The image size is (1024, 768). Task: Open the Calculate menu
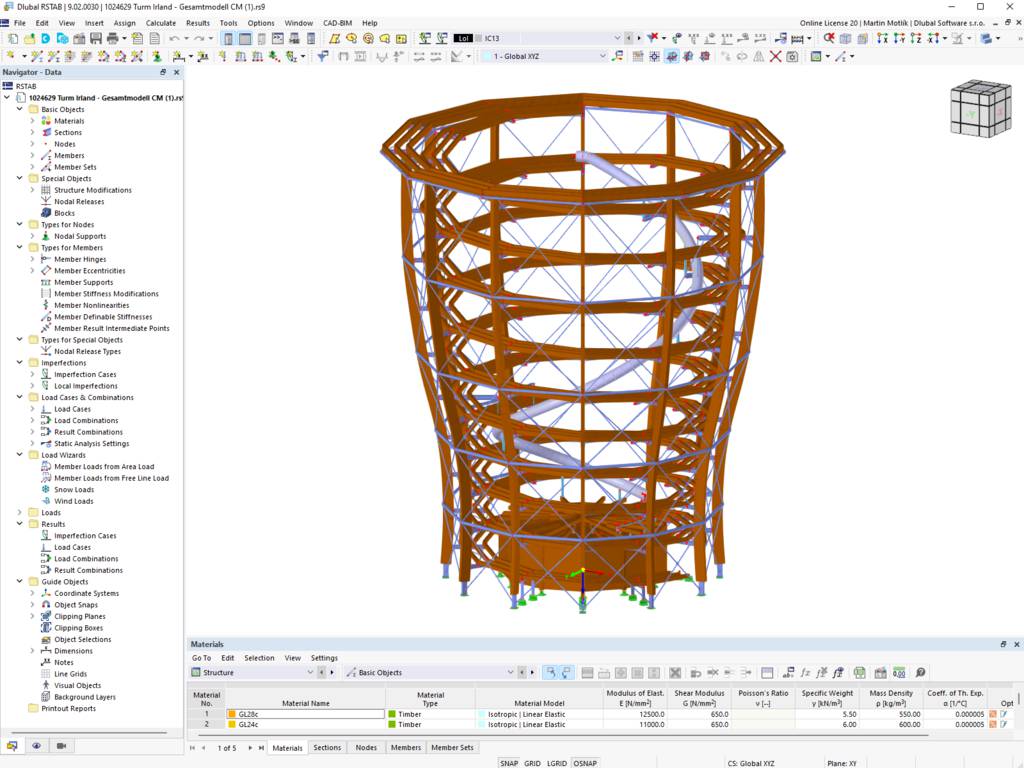click(x=161, y=23)
